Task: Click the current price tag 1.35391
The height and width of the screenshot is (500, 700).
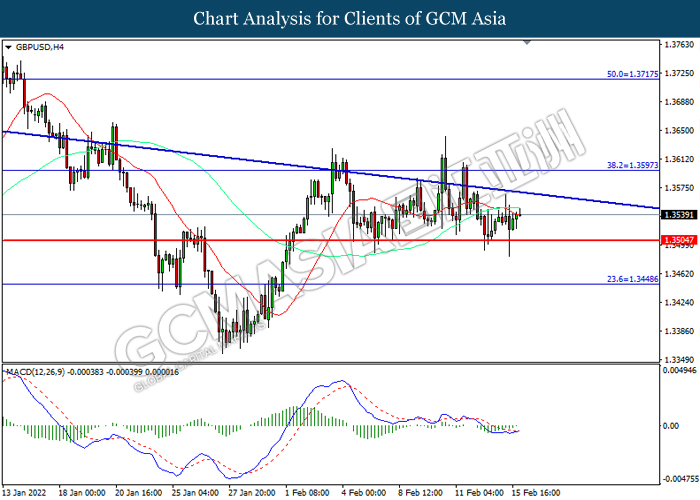Action: pyautogui.click(x=679, y=215)
